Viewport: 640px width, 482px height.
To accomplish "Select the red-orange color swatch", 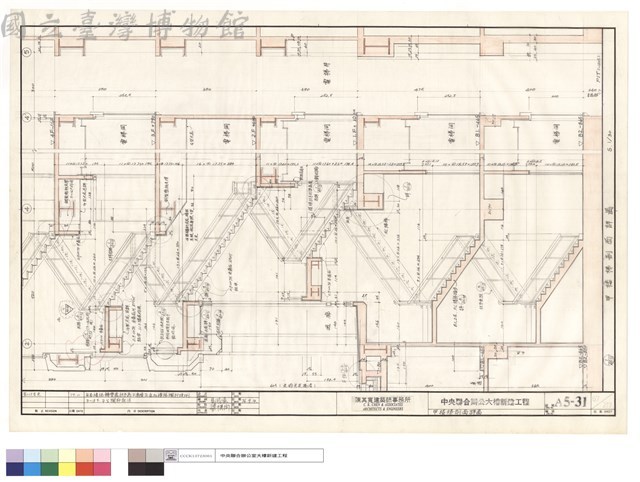I will (85, 469).
